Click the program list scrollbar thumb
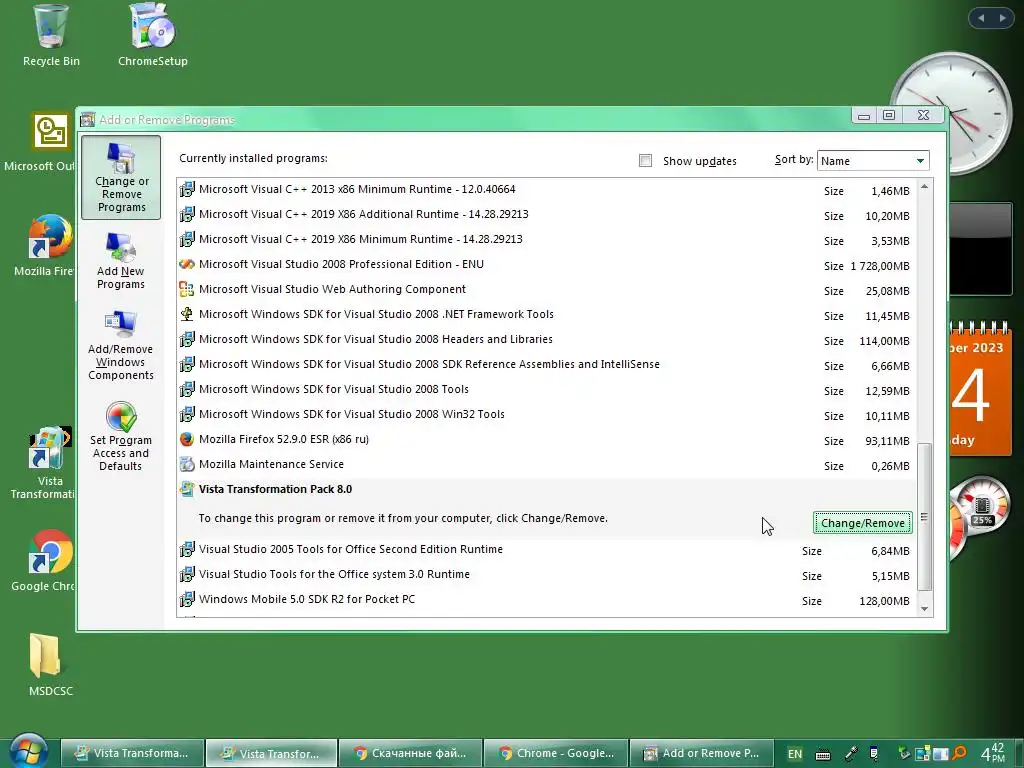Image resolution: width=1024 pixels, height=768 pixels. 924,517
